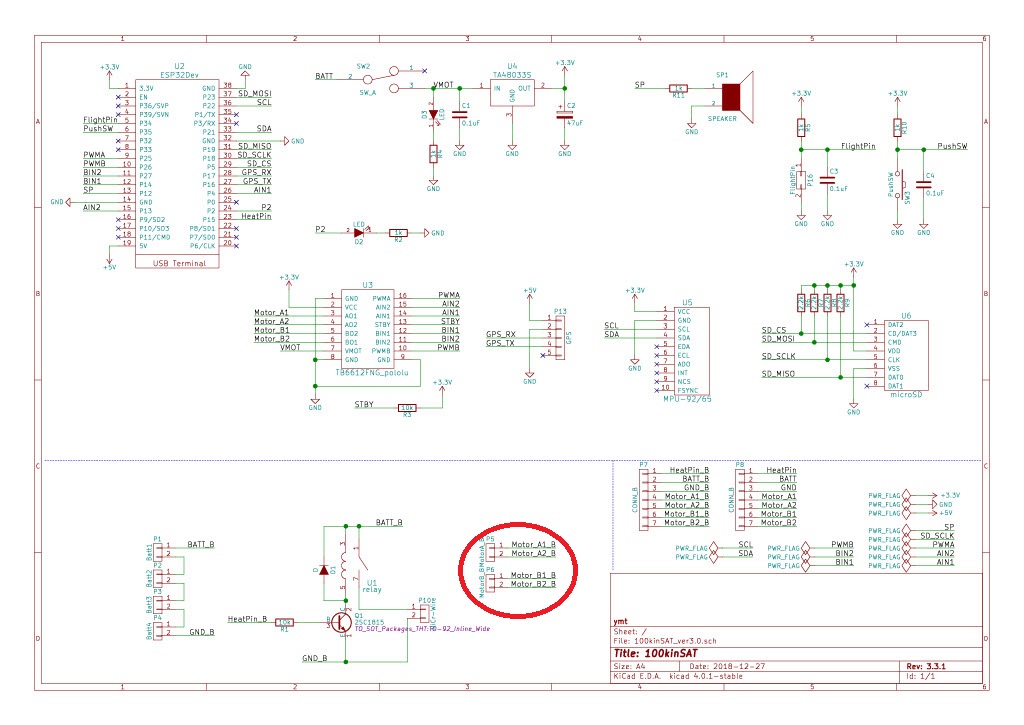Select the P16 FlightPin jumper symbol

point(801,181)
